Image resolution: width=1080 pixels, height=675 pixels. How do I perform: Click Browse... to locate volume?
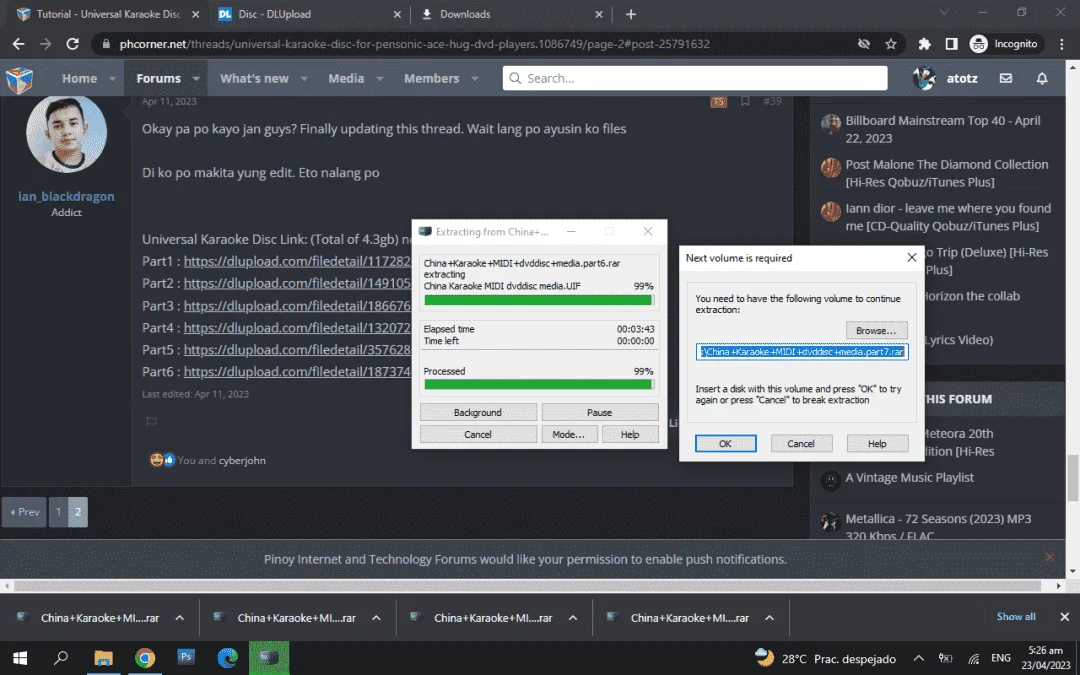[876, 331]
